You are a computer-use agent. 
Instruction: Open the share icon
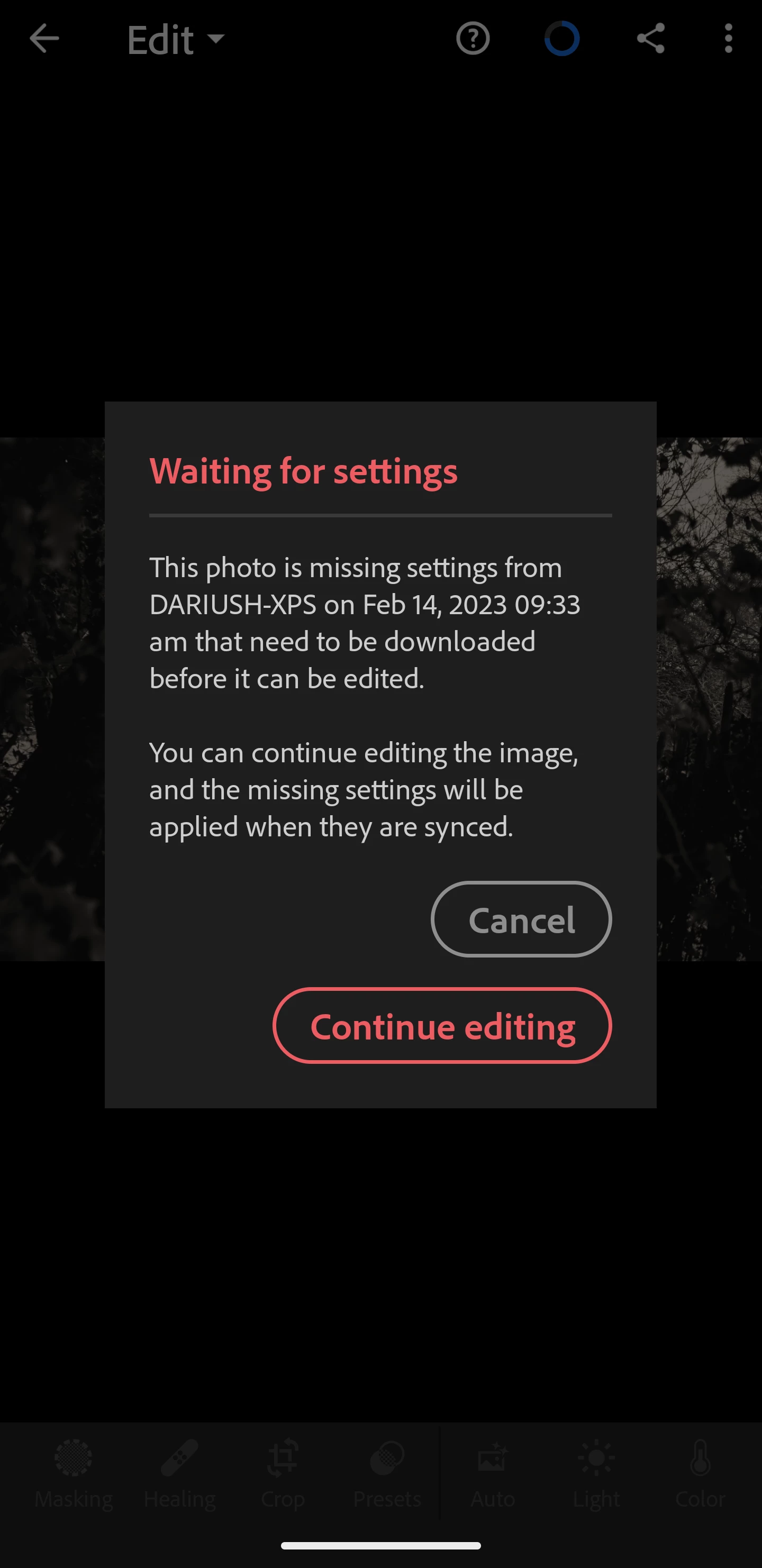pyautogui.click(x=650, y=39)
